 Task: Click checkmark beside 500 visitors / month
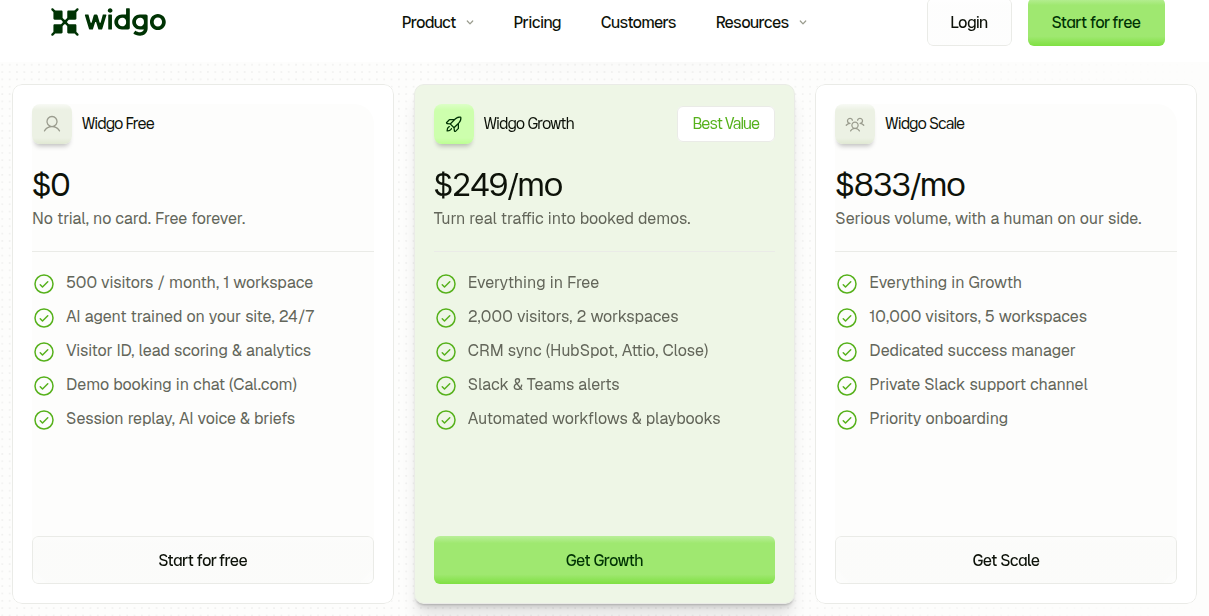[x=44, y=284]
